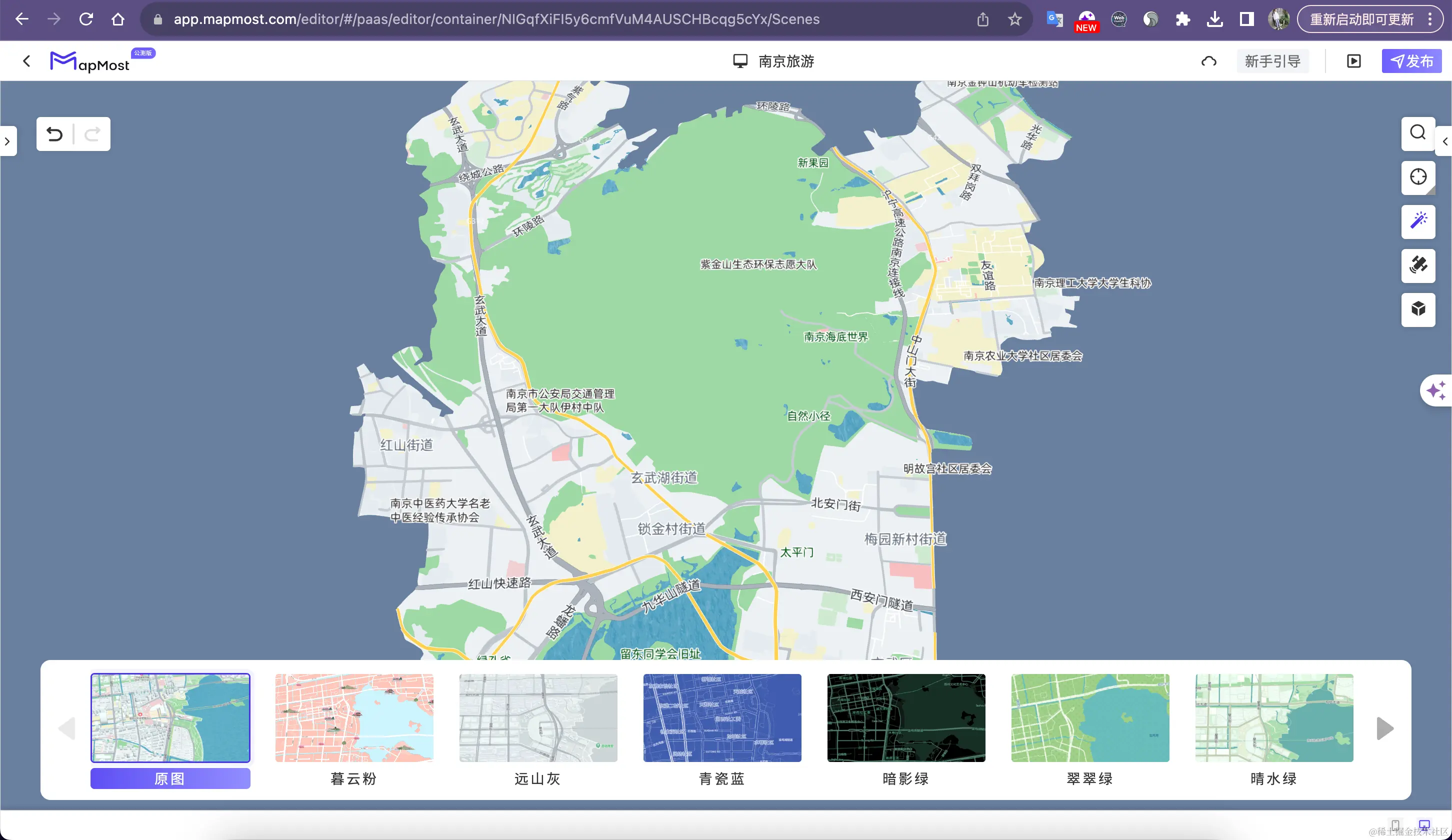
Task: Undo the last action
Action: pyautogui.click(x=54, y=134)
